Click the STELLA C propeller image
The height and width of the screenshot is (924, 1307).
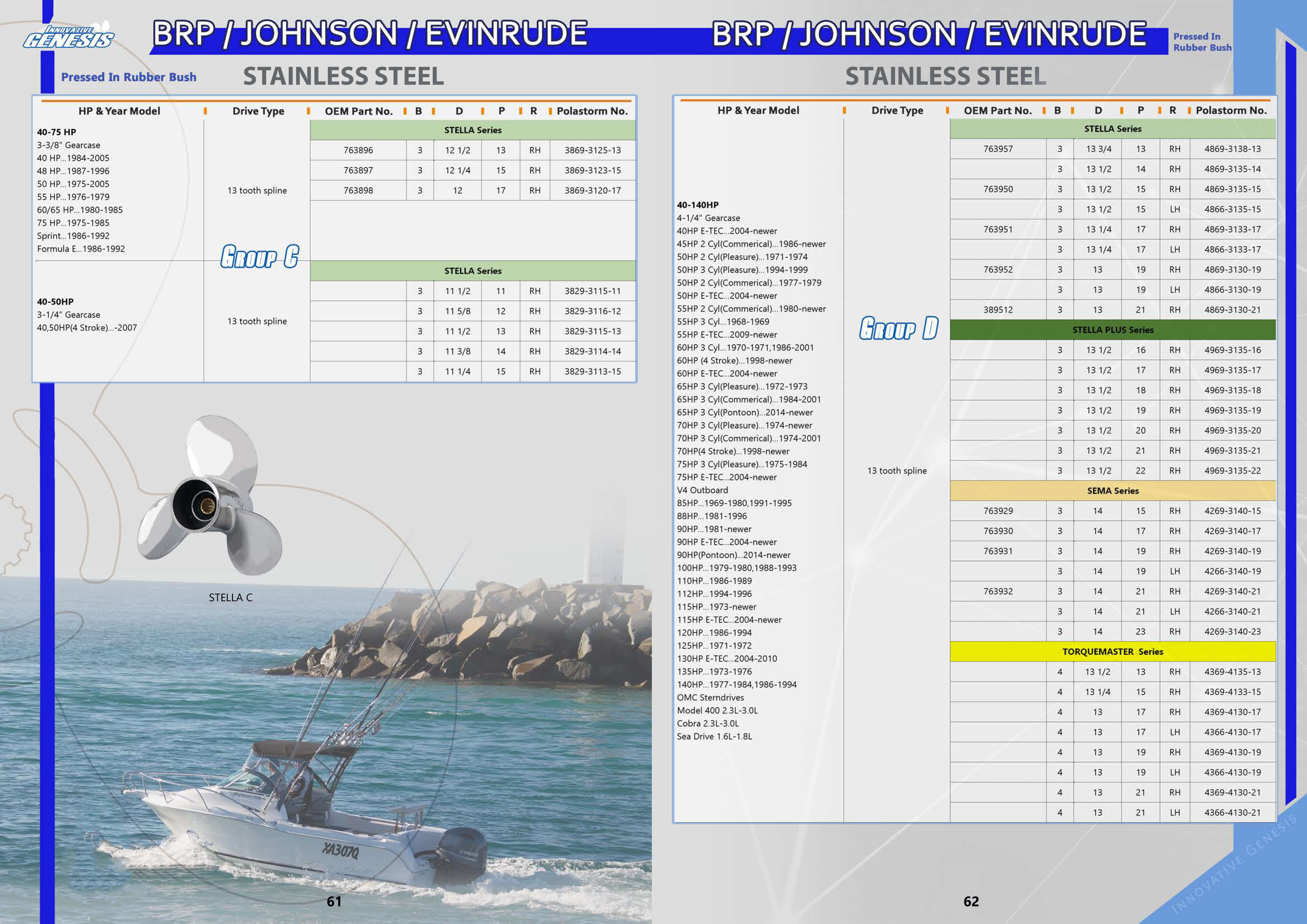tap(209, 496)
